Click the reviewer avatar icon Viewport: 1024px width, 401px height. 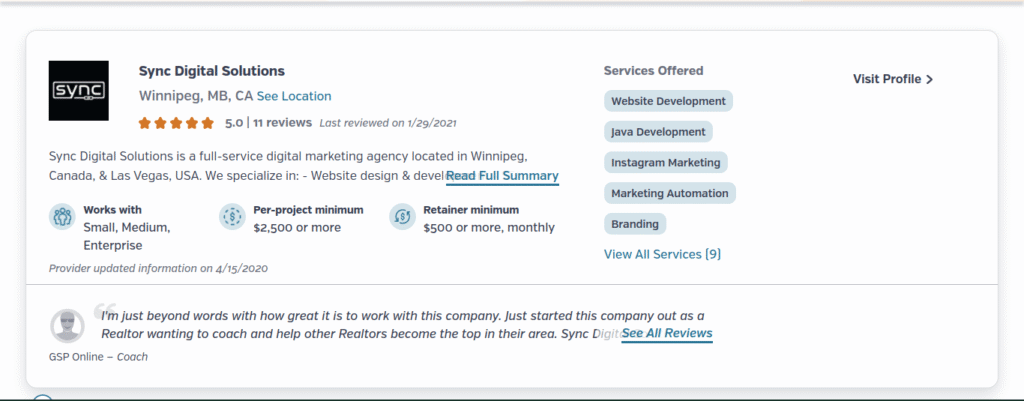[67, 326]
